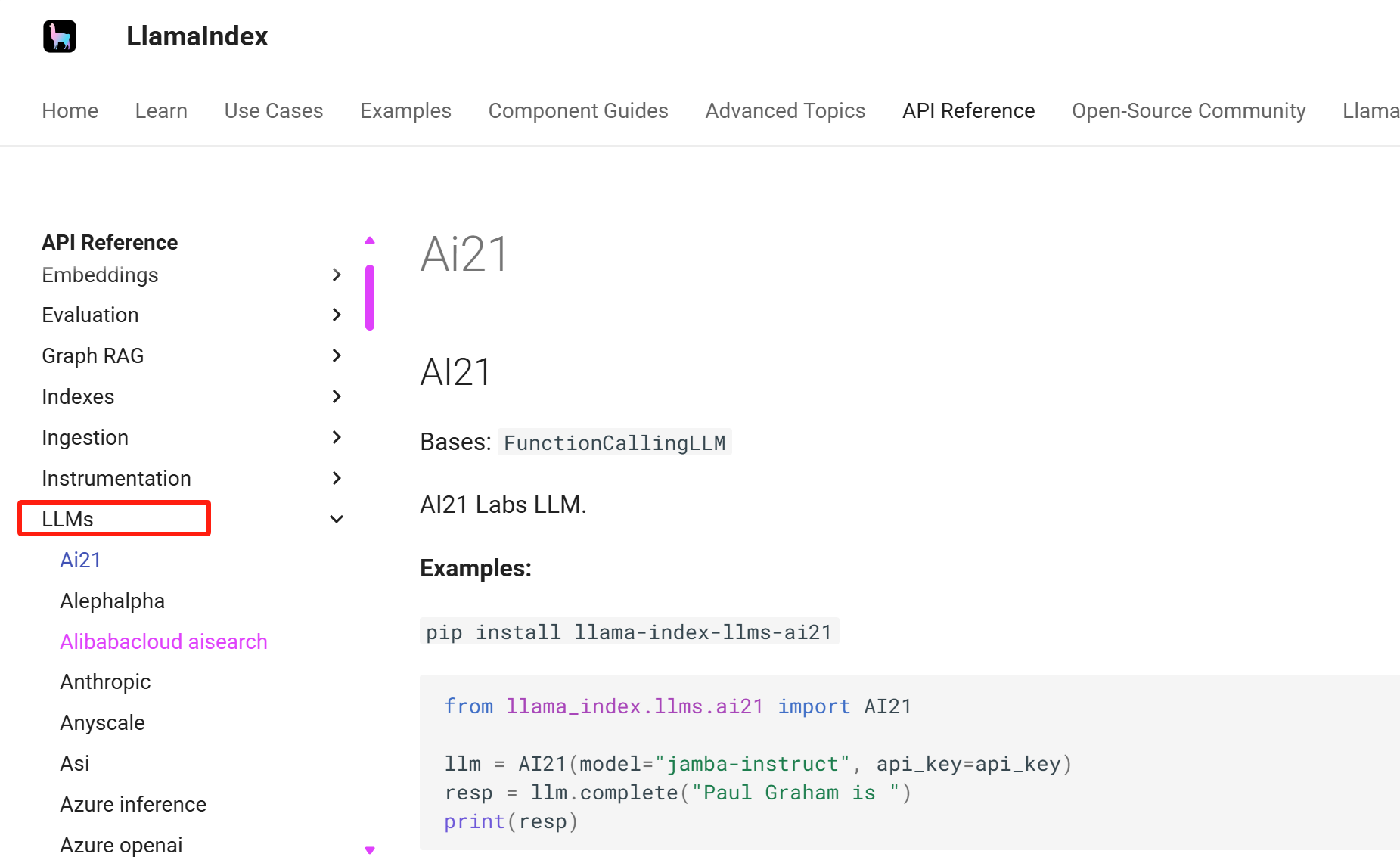Viewport: 1400px width, 860px height.
Task: Expand the Graph RAG section chevron
Action: point(337,355)
